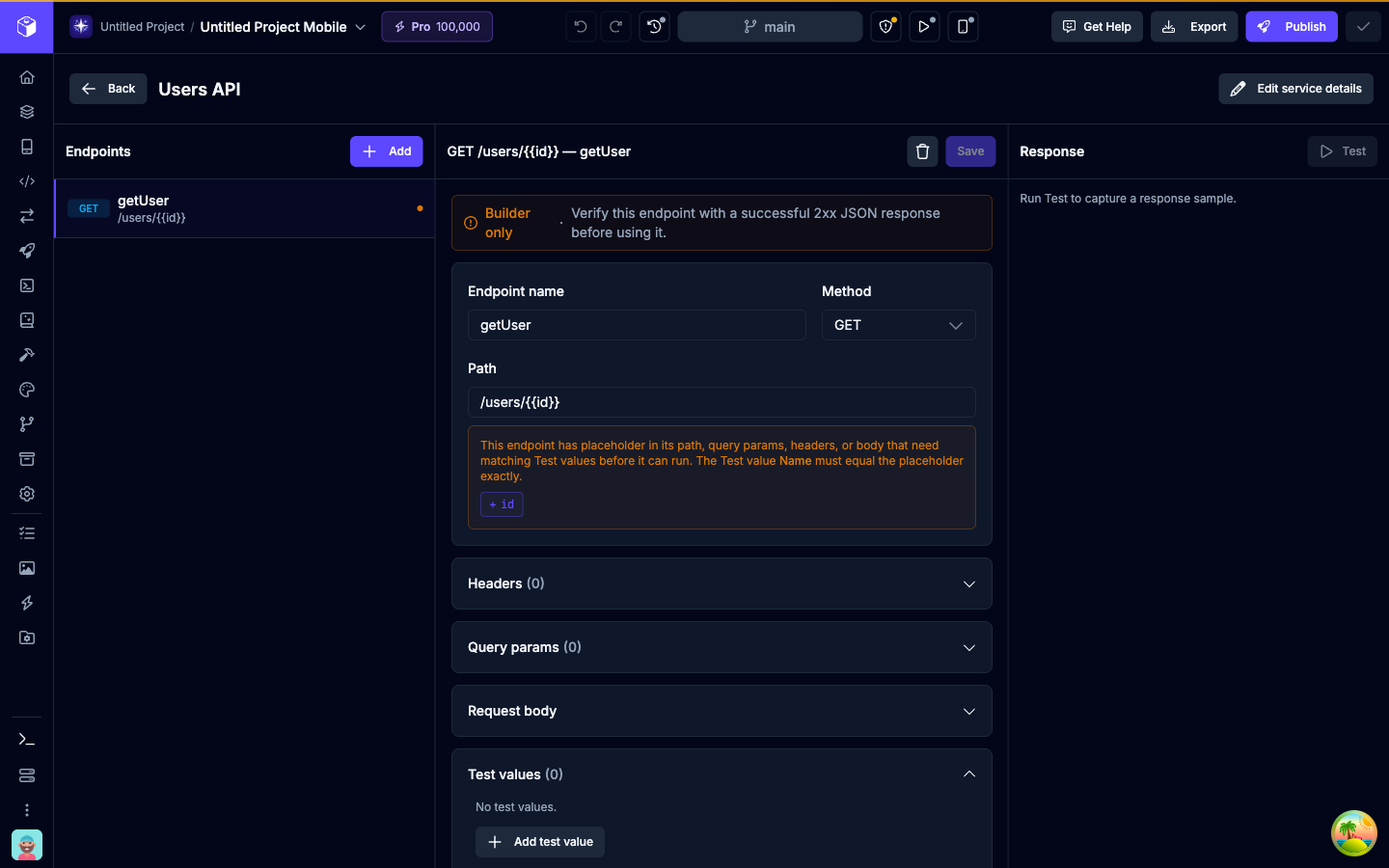Click the user avatar in sidebar
This screenshot has height=868, width=1389.
[x=27, y=845]
